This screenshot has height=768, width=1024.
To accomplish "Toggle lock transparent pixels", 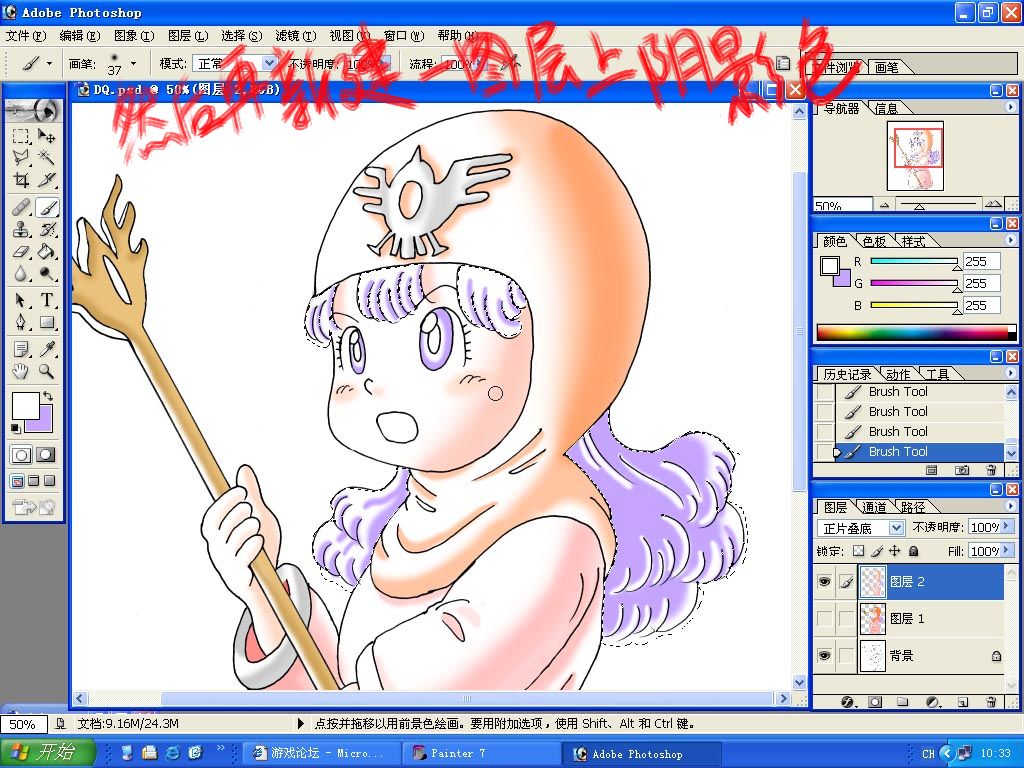I will (x=859, y=551).
